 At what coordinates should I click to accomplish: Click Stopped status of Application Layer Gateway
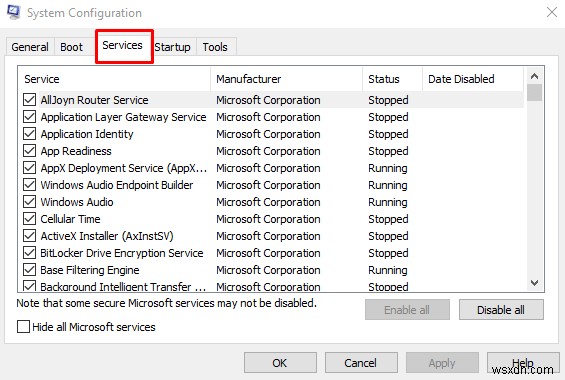388,117
